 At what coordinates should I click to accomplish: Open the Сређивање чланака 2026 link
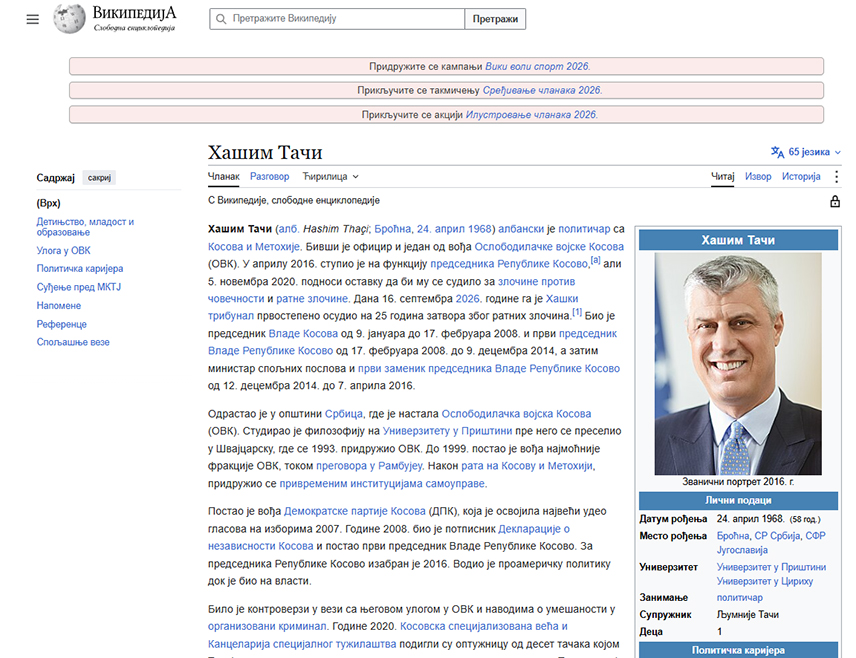pyautogui.click(x=542, y=90)
